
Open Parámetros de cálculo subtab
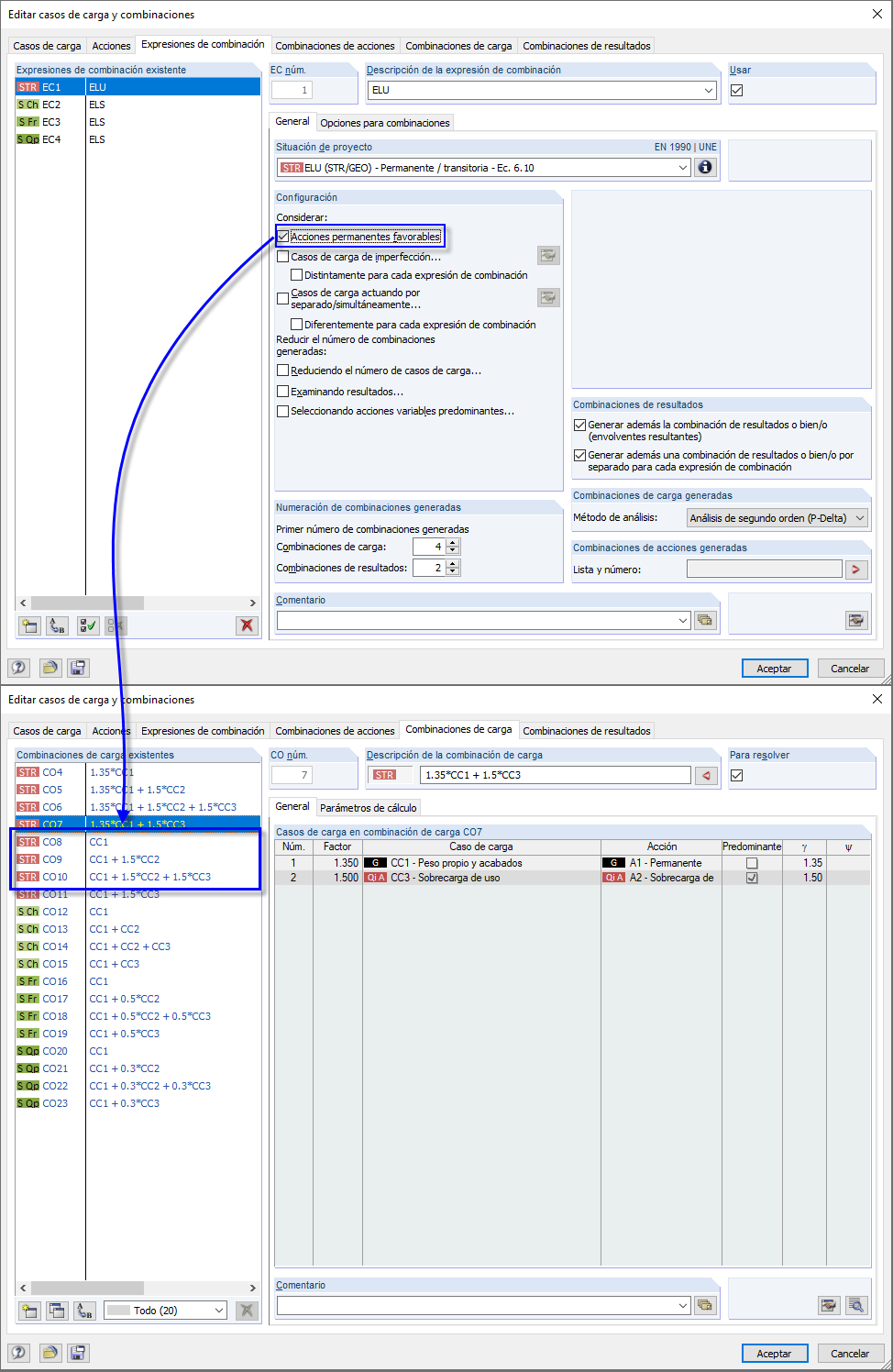click(368, 808)
